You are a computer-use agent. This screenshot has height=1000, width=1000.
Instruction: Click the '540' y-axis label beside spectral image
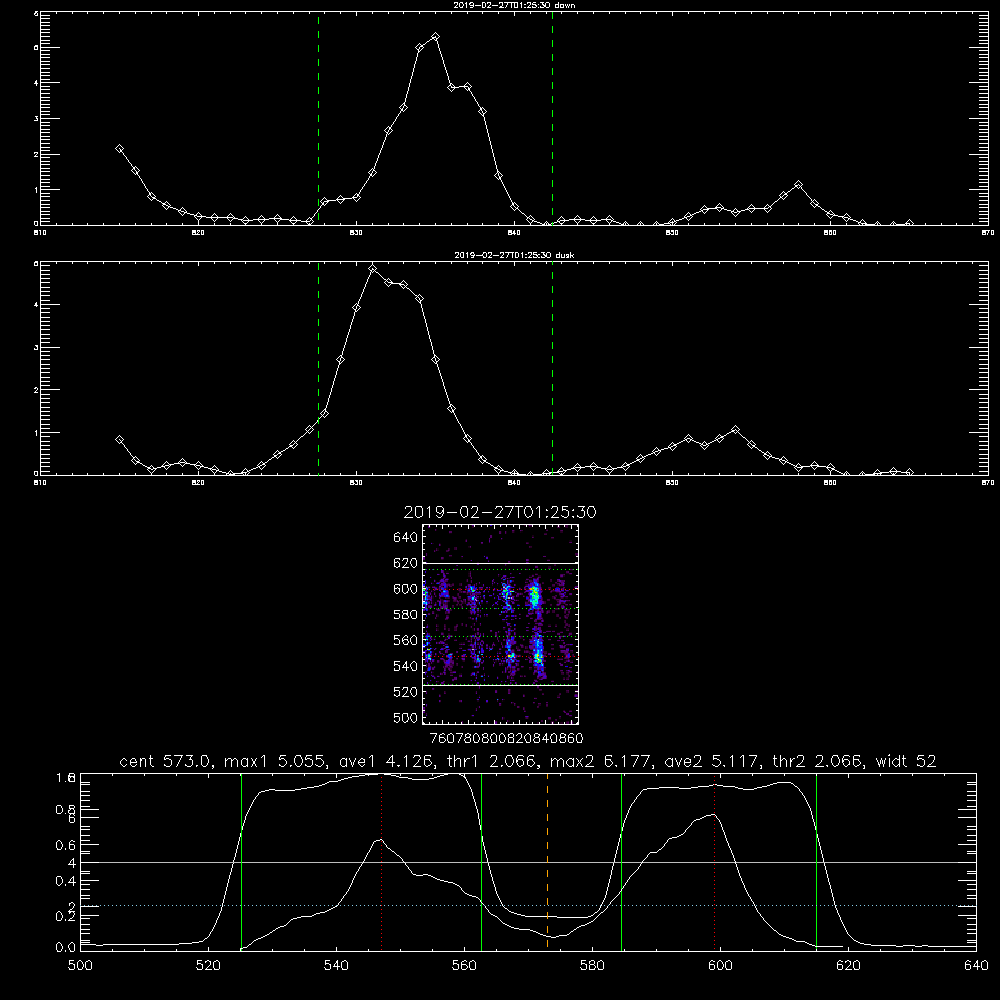tap(406, 666)
